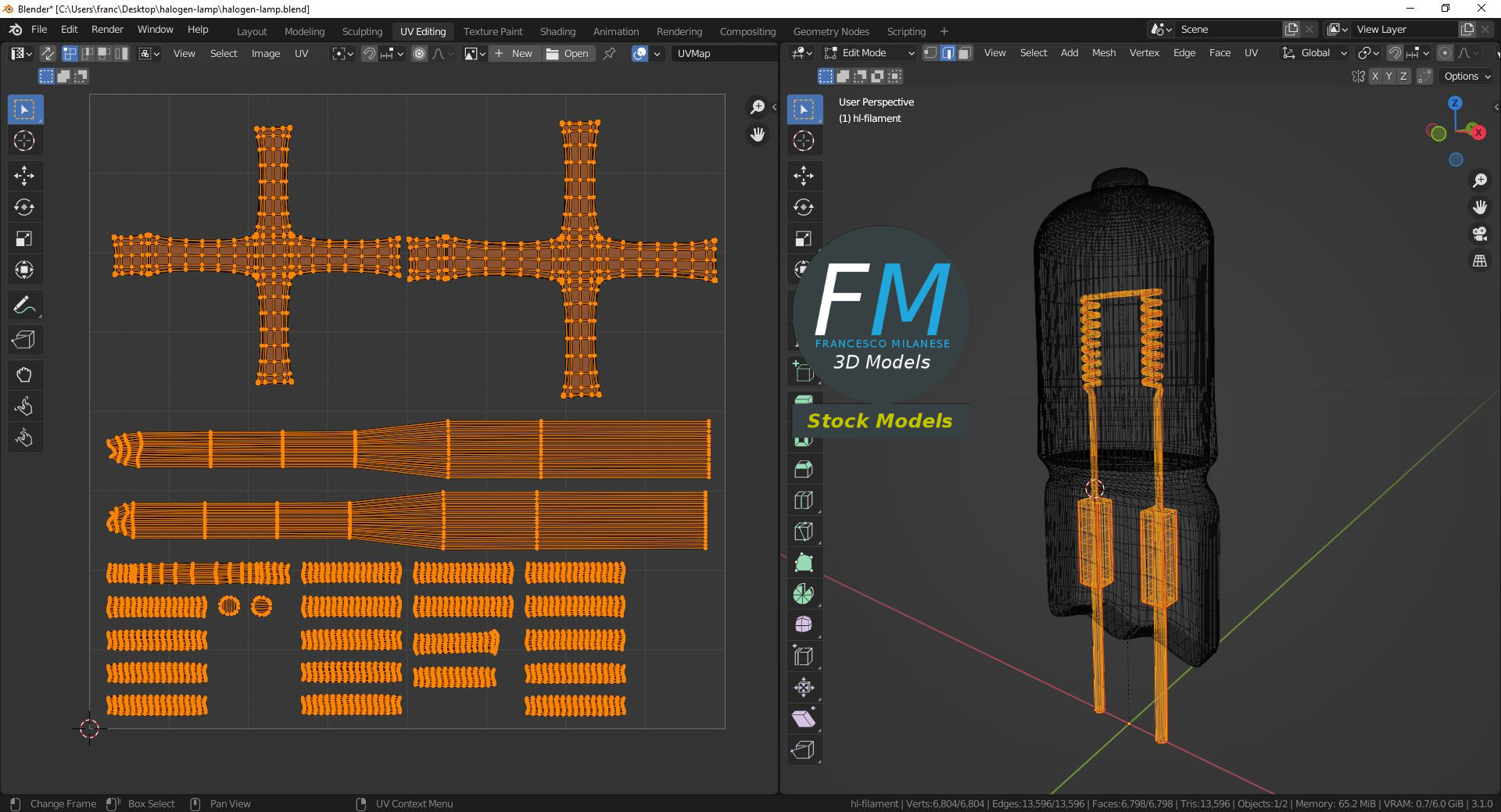Image resolution: width=1501 pixels, height=812 pixels.
Task: Select the Annotate tool in UV editor
Action: coord(24,305)
